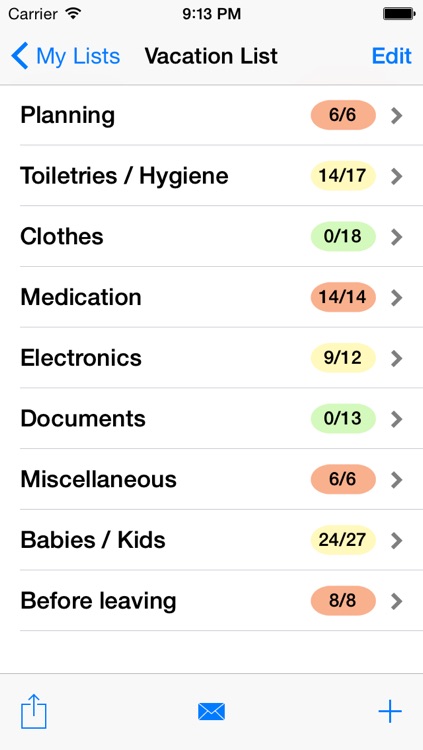Open the Documents list item

coord(212,419)
